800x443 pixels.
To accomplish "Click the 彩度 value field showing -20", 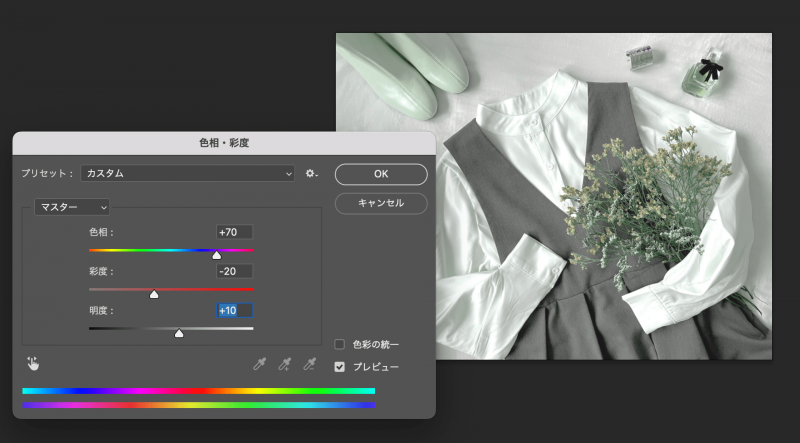I will [234, 271].
